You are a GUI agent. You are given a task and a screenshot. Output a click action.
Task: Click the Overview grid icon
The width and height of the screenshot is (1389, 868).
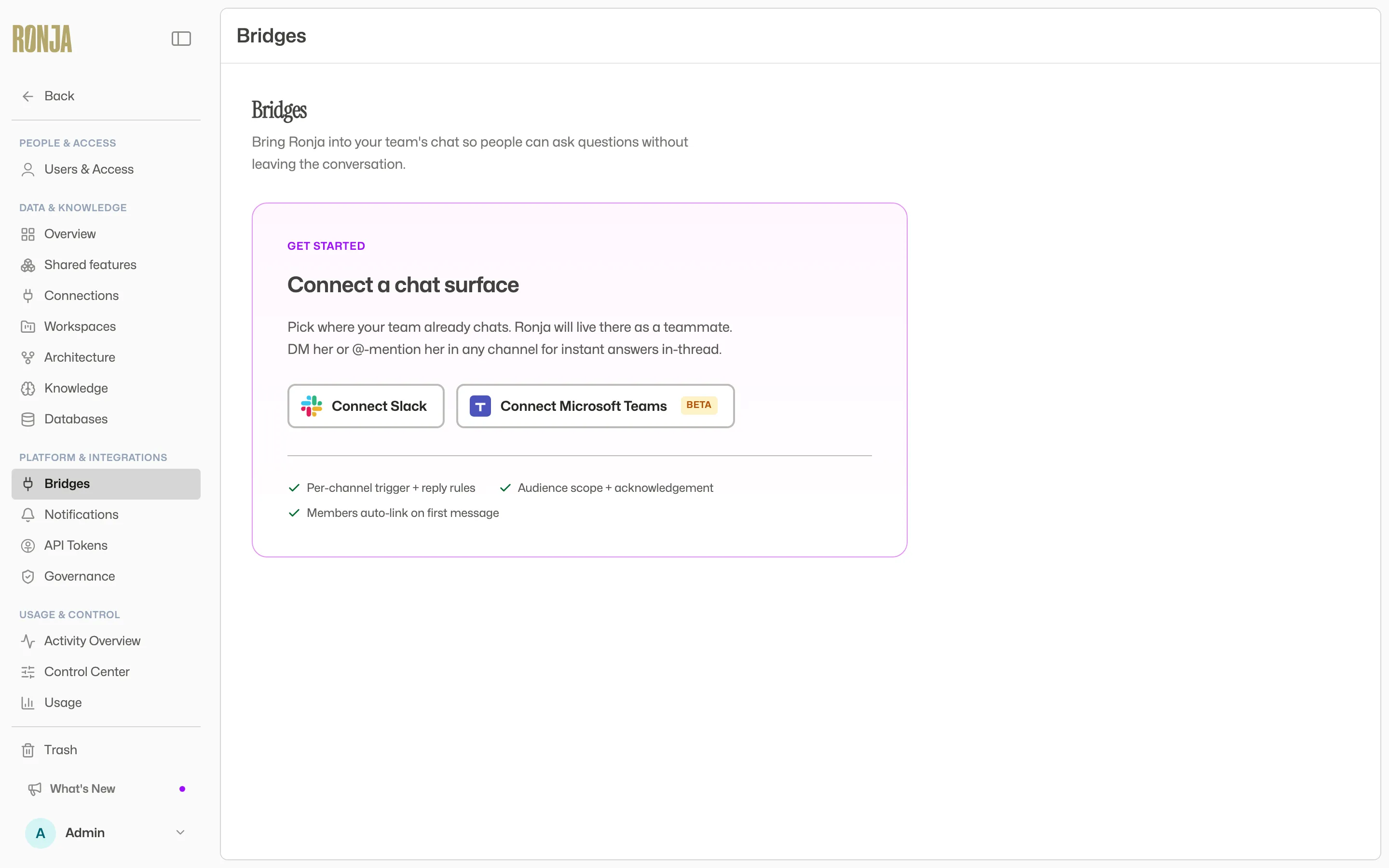pos(27,234)
